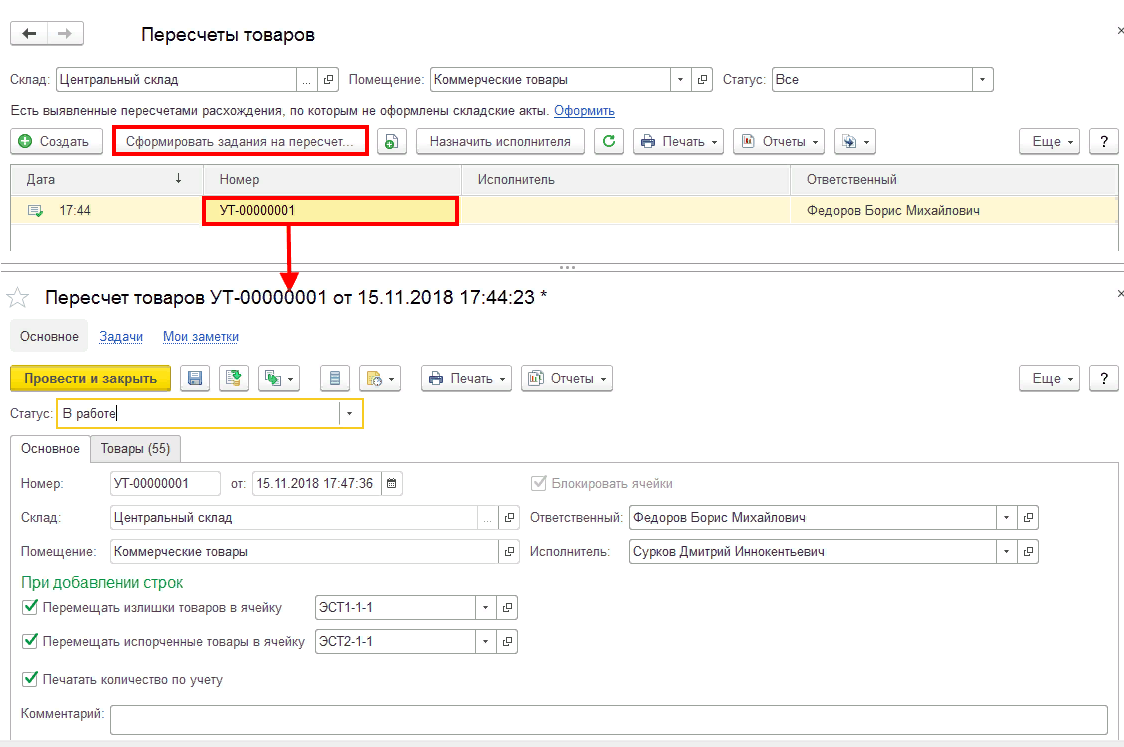Image resolution: width=1124 pixels, height=747 pixels.
Task: Click 'Провести и закрыть' button
Action: click(90, 379)
